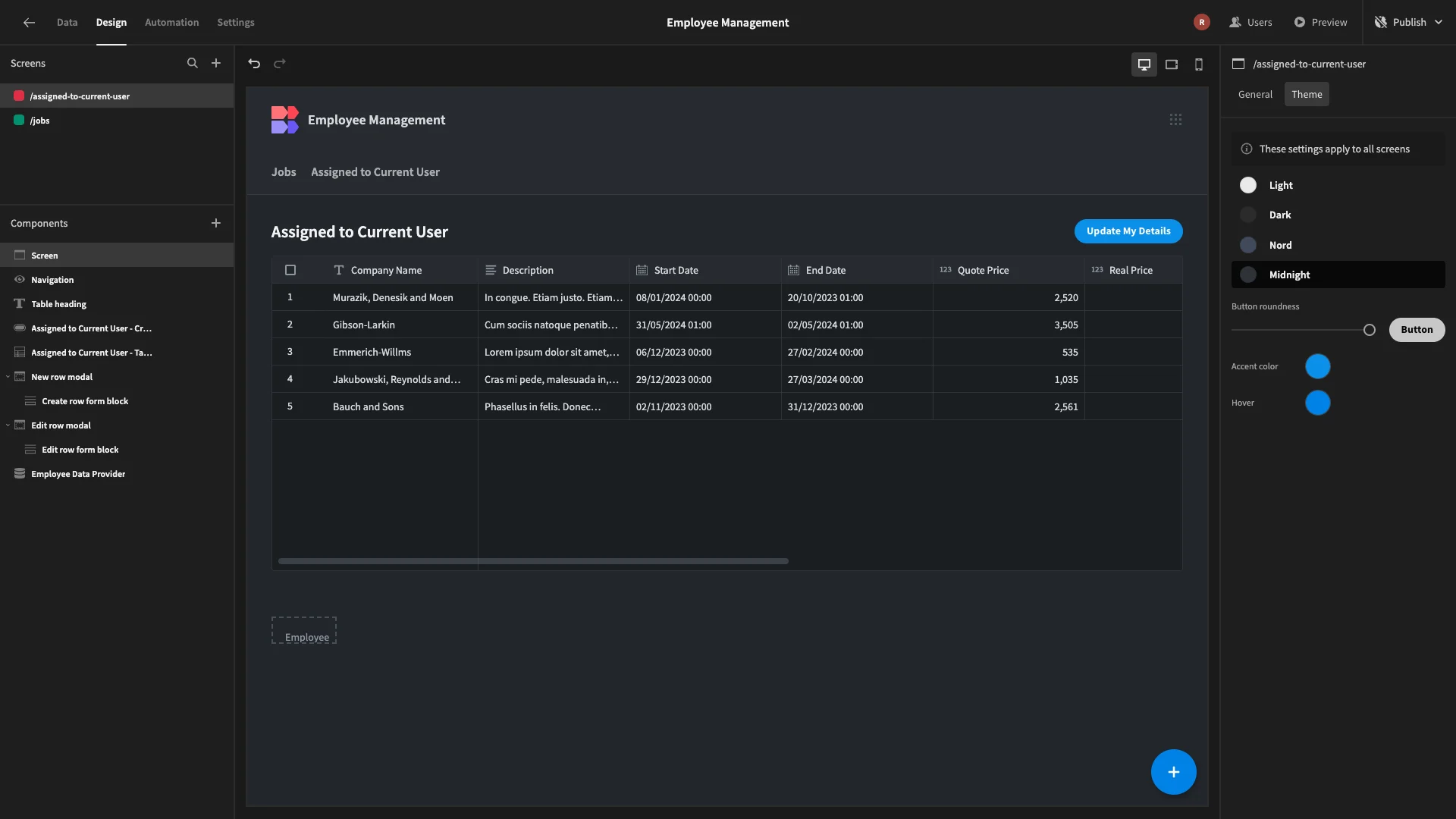
Task: Click the undo arrow icon
Action: click(254, 64)
